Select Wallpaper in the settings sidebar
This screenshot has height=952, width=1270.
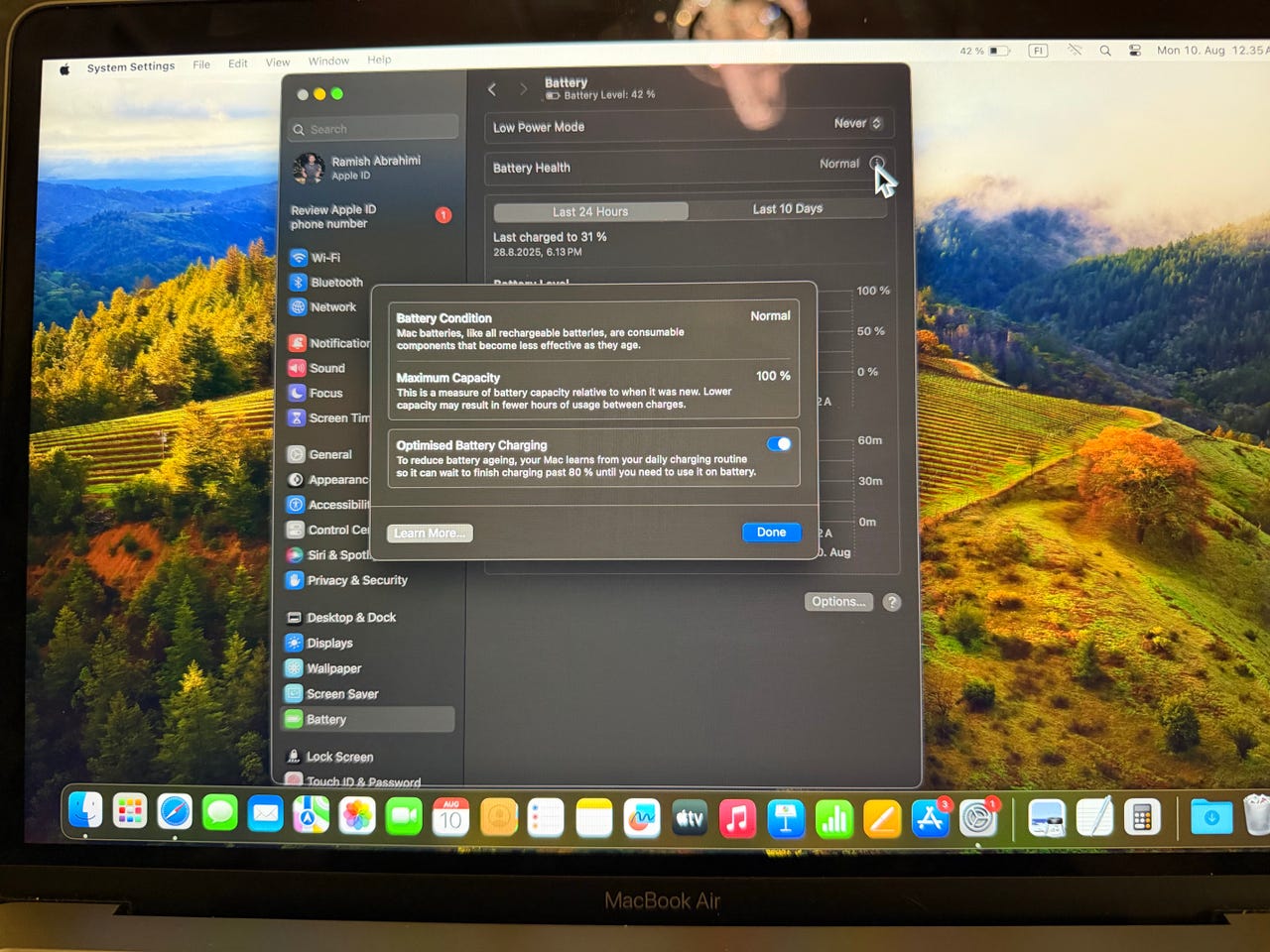tap(322, 668)
